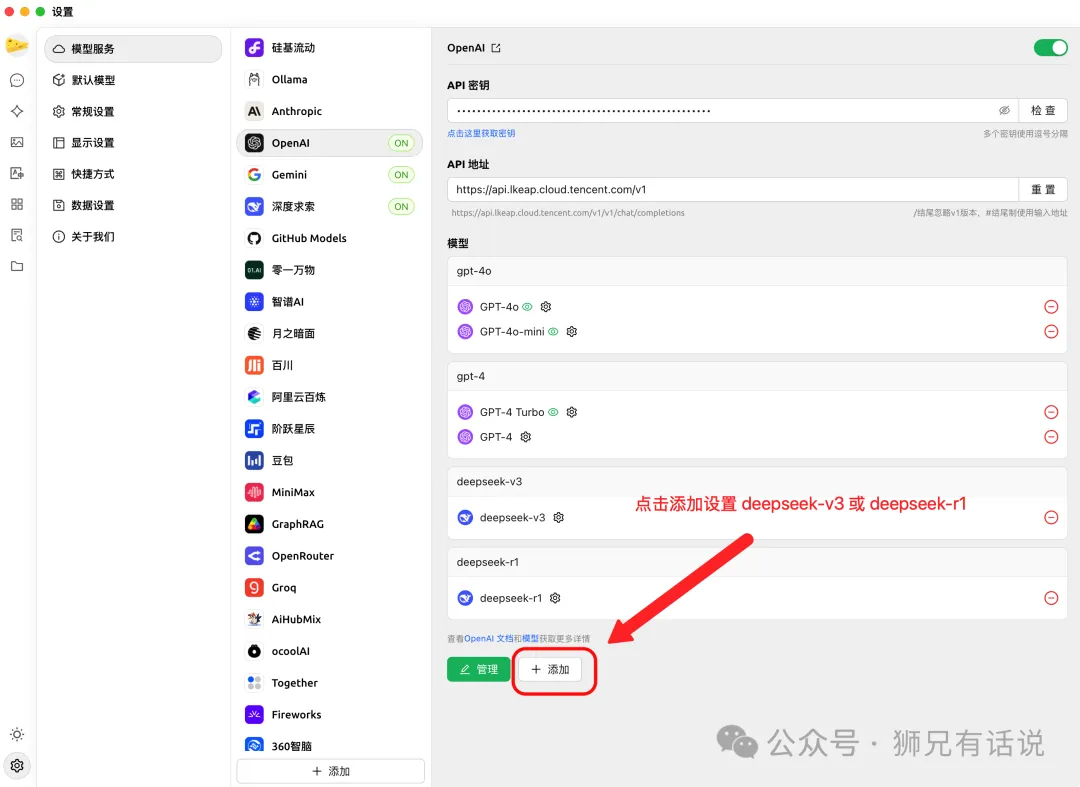The image size is (1080, 787).
Task: Open 快捷方式 settings section
Action: pyautogui.click(x=133, y=174)
